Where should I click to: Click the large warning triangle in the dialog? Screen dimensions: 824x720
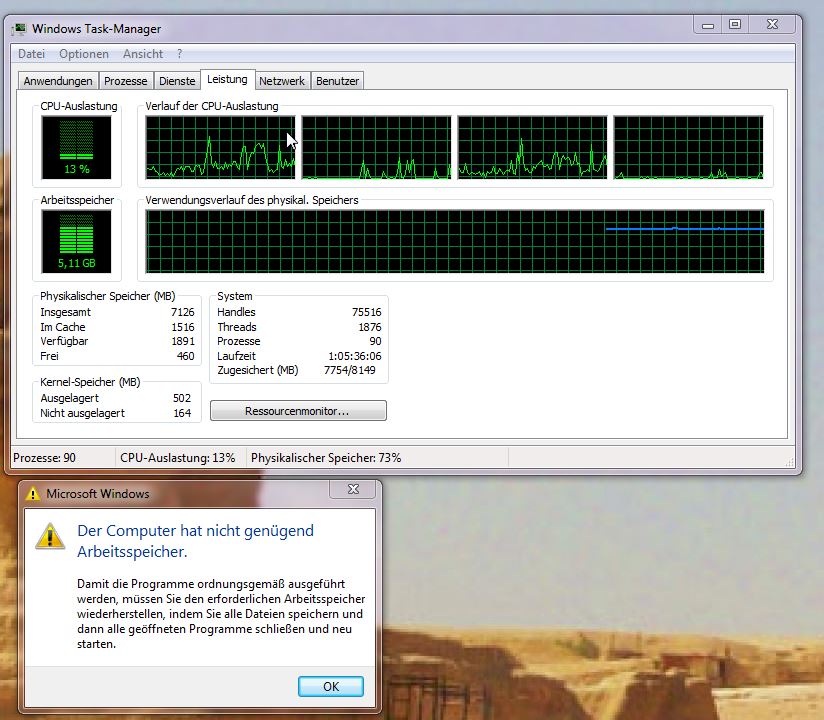tap(50, 536)
